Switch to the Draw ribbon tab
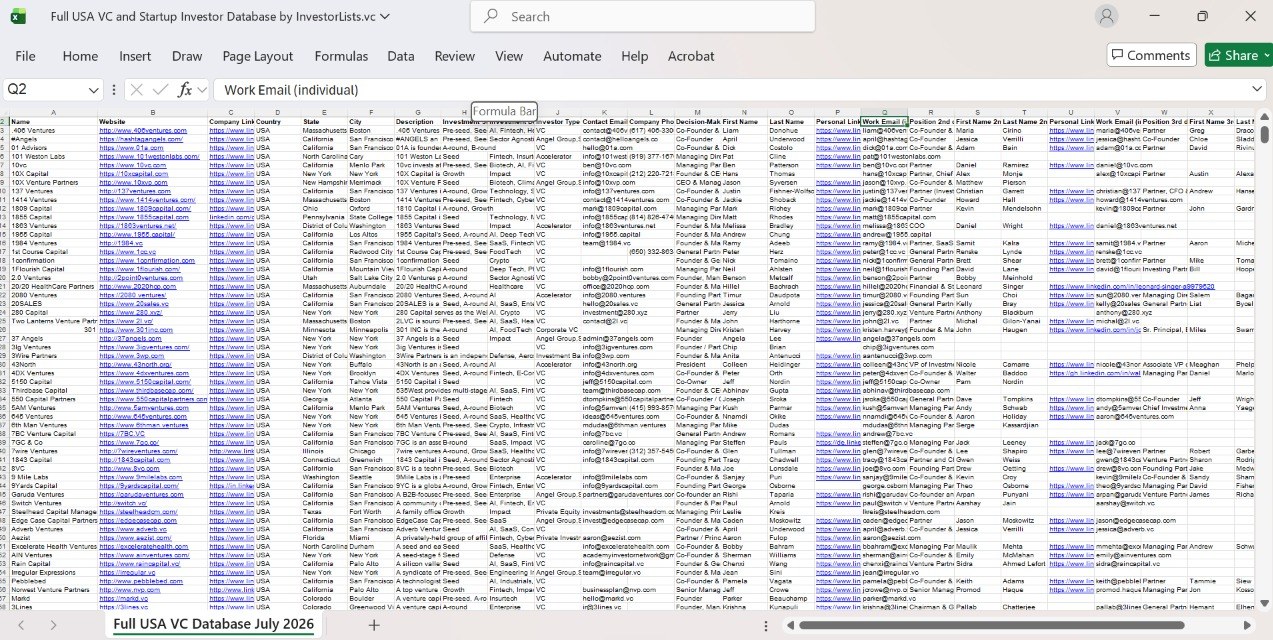The width and height of the screenshot is (1273, 640). click(187, 56)
